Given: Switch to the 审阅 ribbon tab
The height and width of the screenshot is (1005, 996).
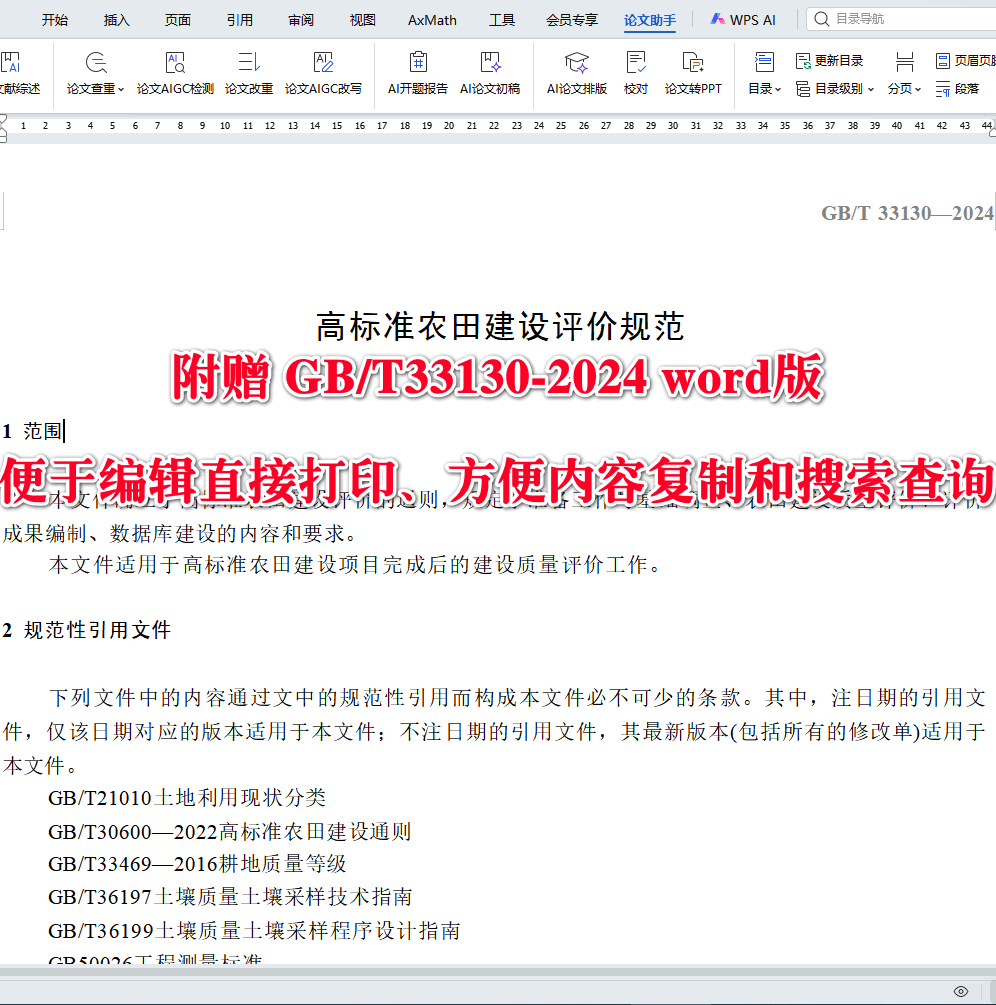Looking at the screenshot, I should point(300,19).
